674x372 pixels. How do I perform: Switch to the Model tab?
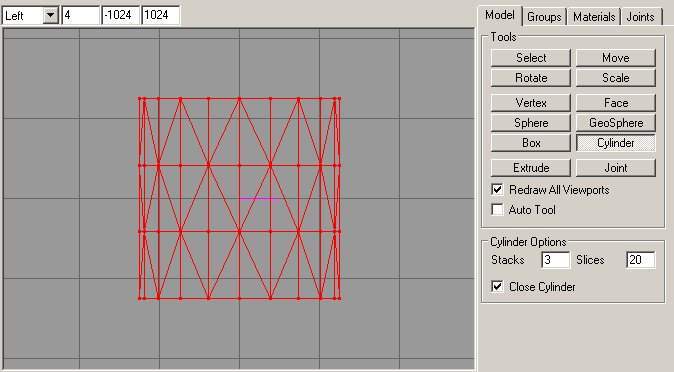coord(499,16)
